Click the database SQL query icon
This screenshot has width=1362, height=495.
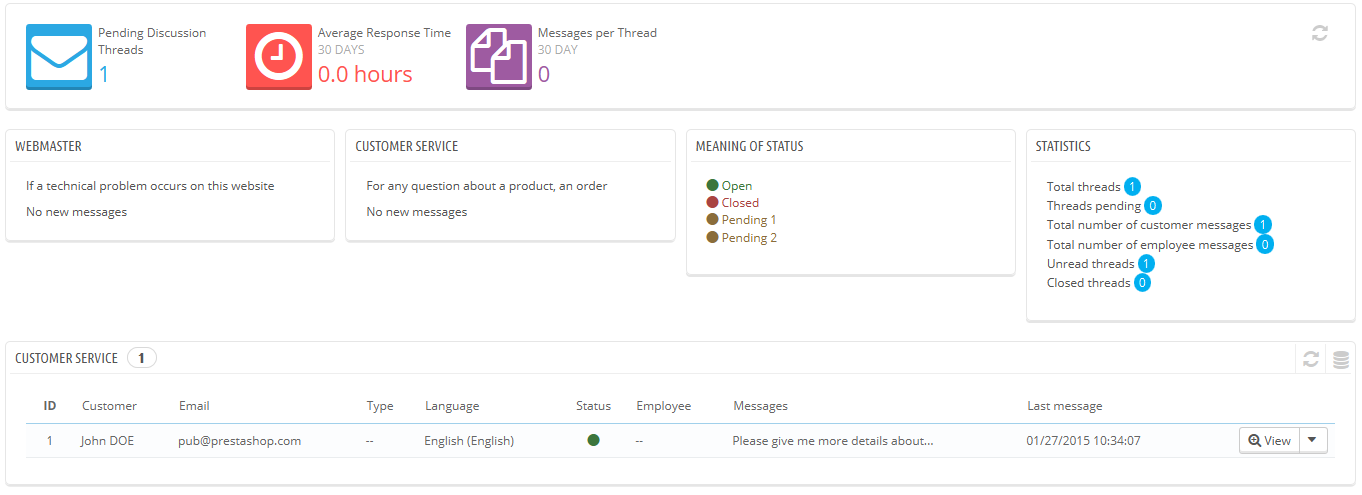(x=1341, y=359)
